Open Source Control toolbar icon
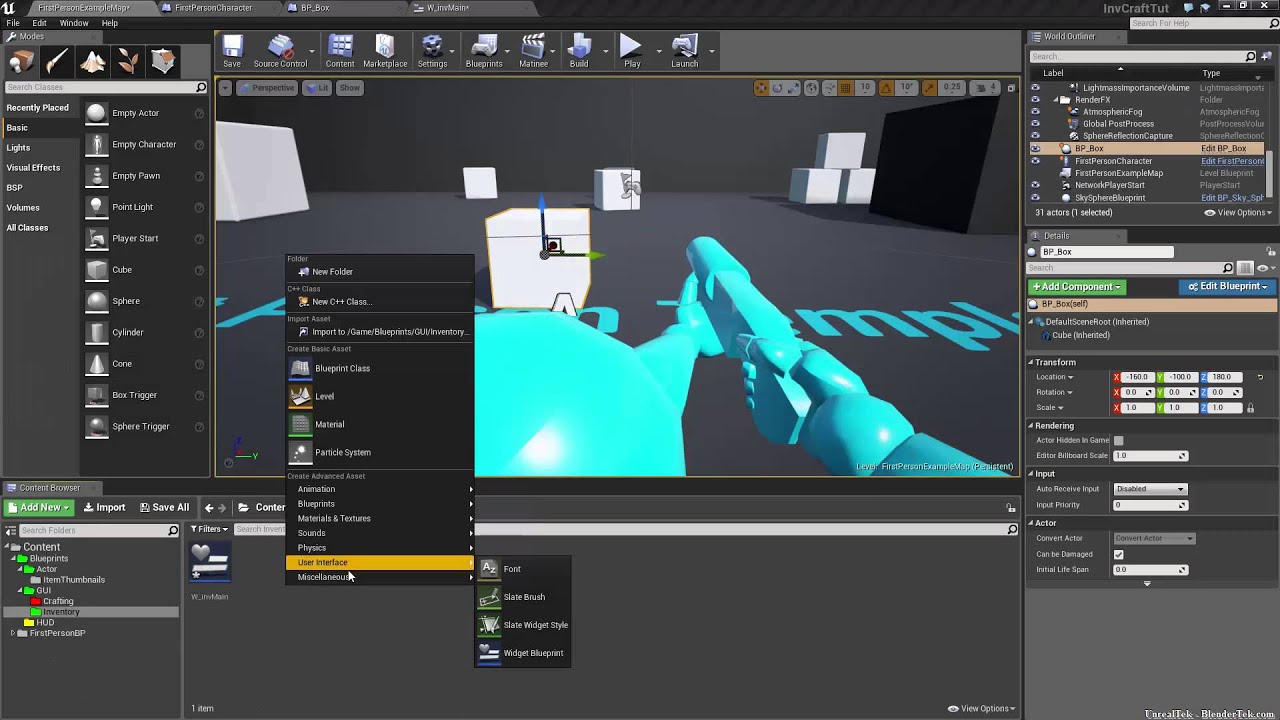 (280, 51)
